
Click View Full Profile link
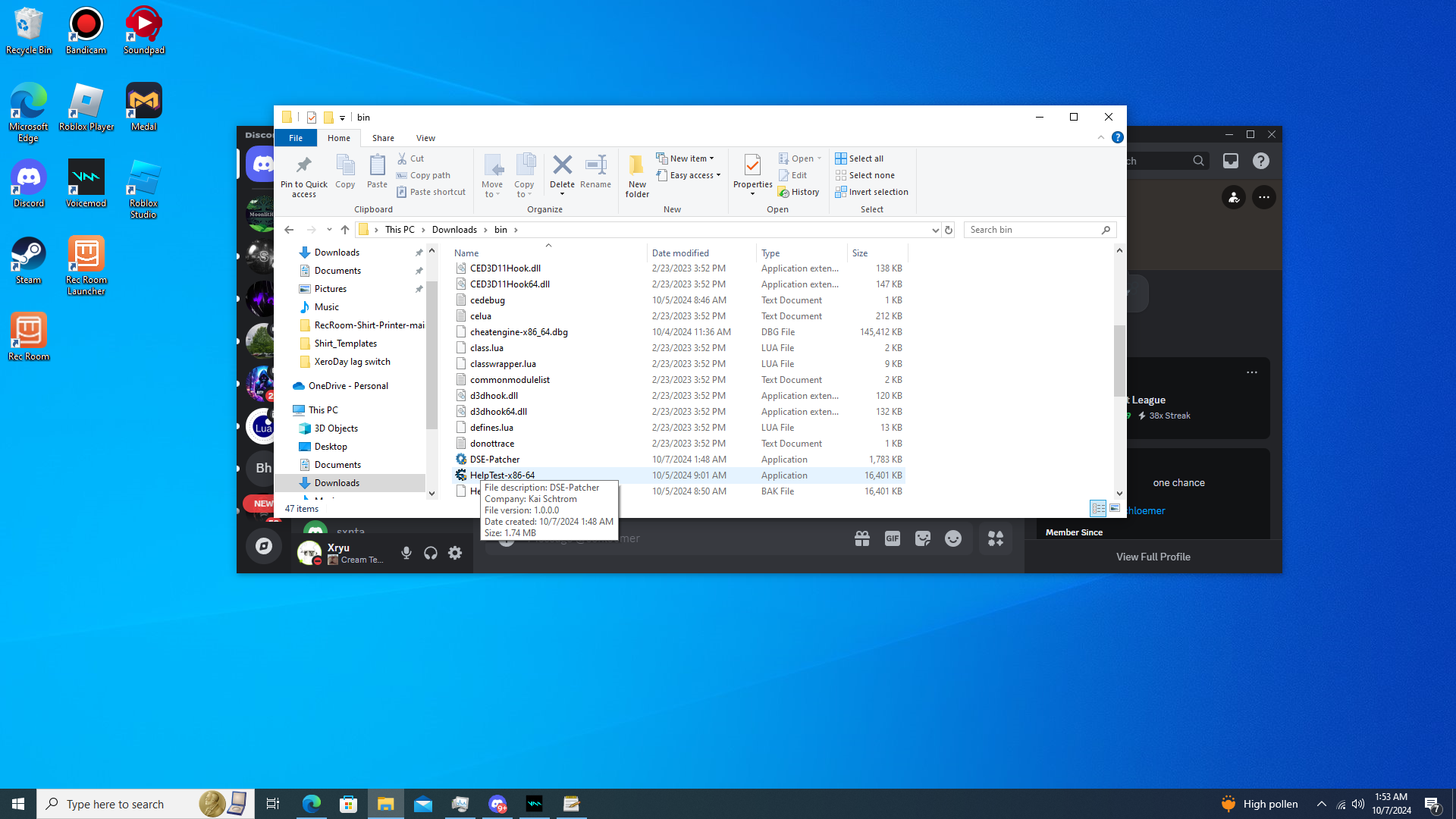[1153, 557]
